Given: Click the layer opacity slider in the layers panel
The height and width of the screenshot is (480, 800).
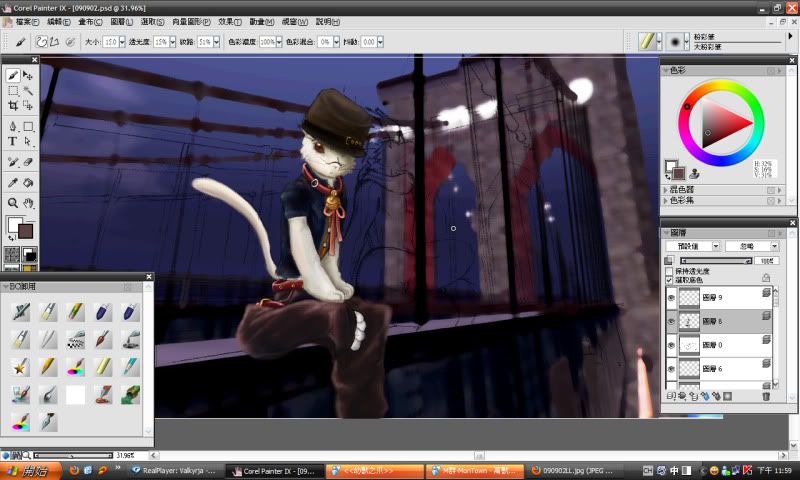Looking at the screenshot, I should [x=716, y=261].
